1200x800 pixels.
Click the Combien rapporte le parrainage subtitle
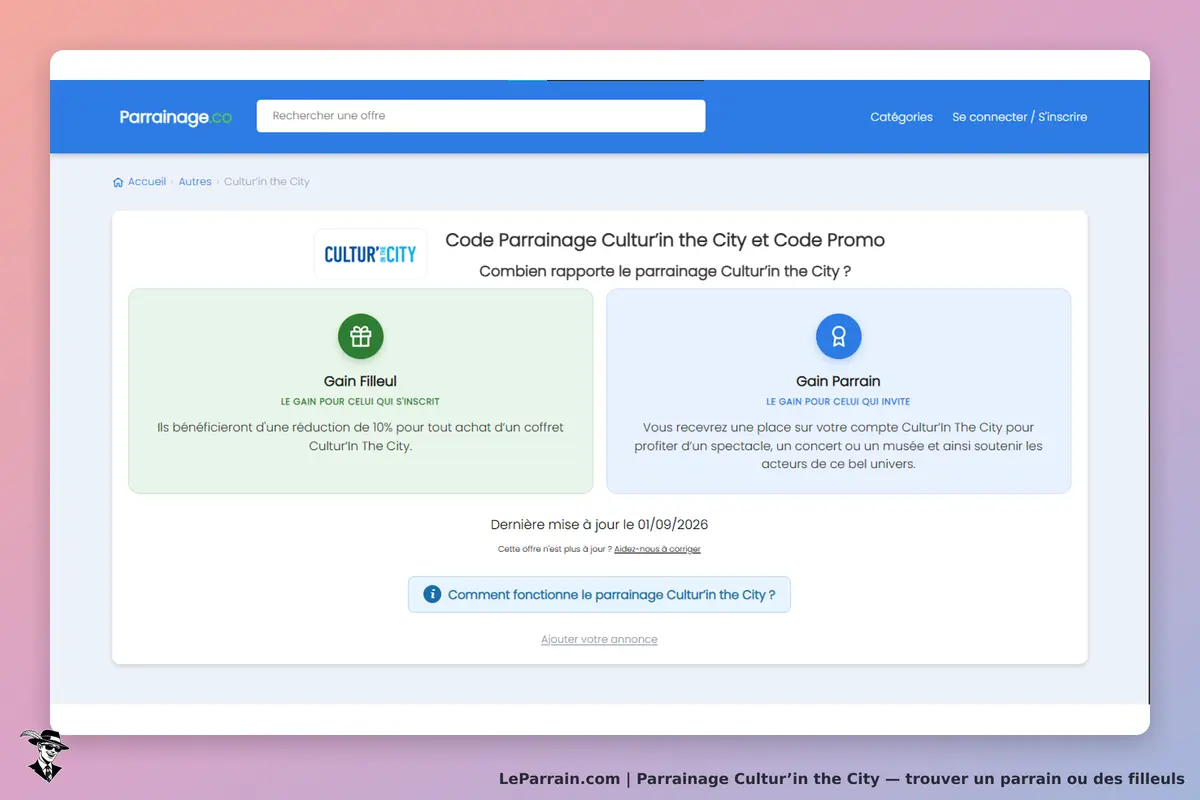665,271
